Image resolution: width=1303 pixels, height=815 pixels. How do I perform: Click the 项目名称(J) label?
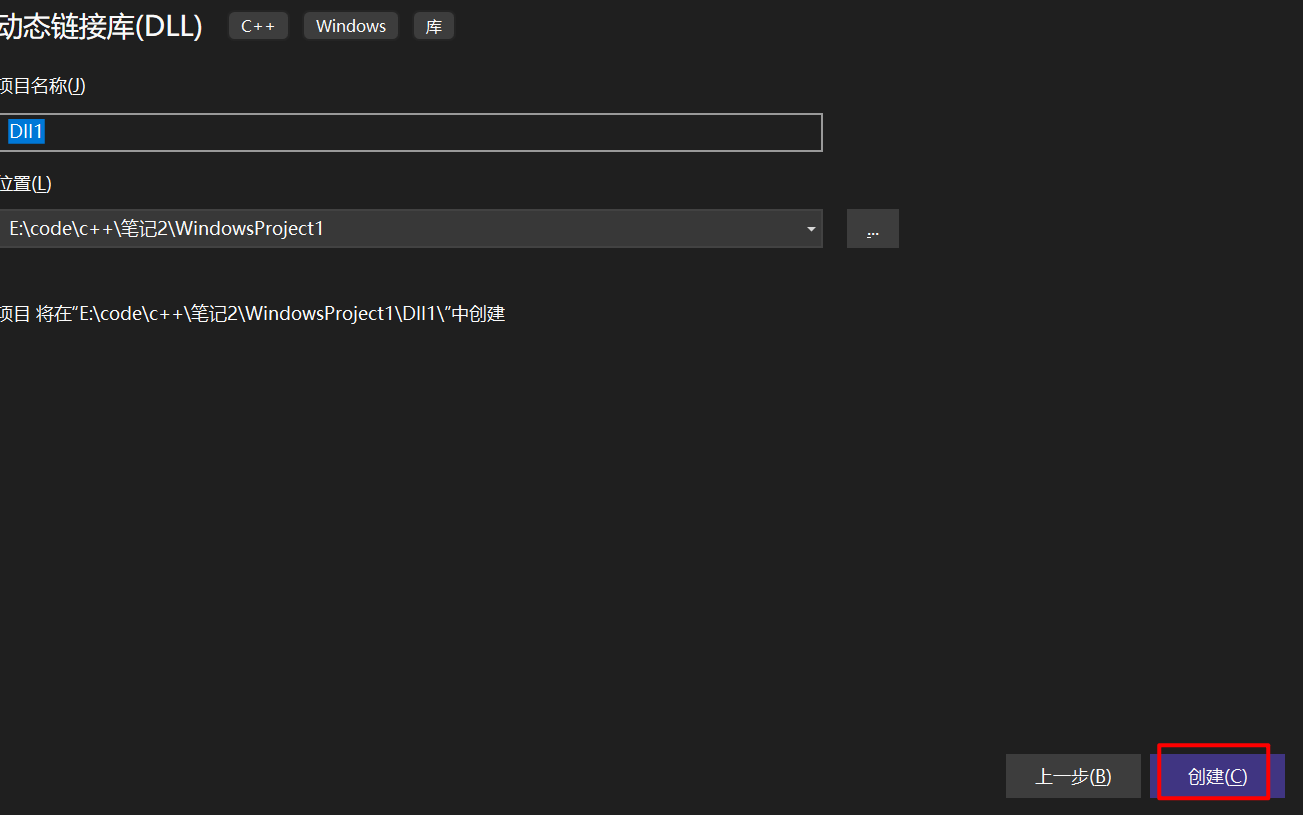42,86
